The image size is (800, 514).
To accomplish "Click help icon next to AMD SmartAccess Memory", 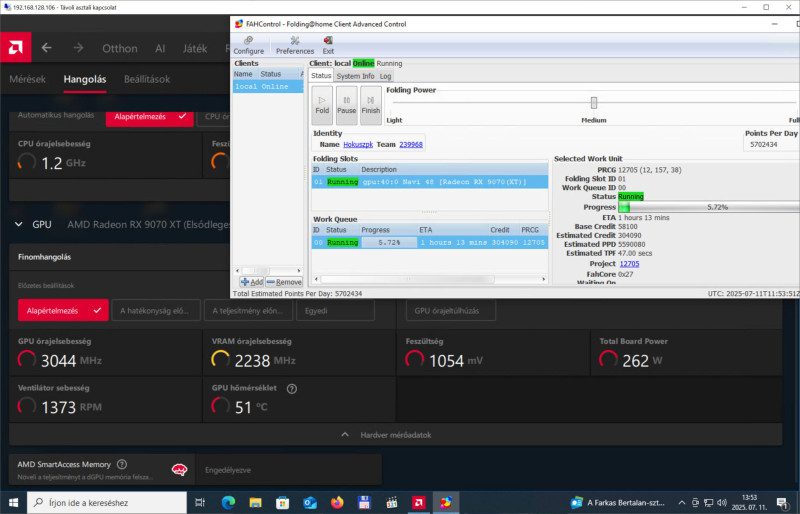I will (x=122, y=464).
